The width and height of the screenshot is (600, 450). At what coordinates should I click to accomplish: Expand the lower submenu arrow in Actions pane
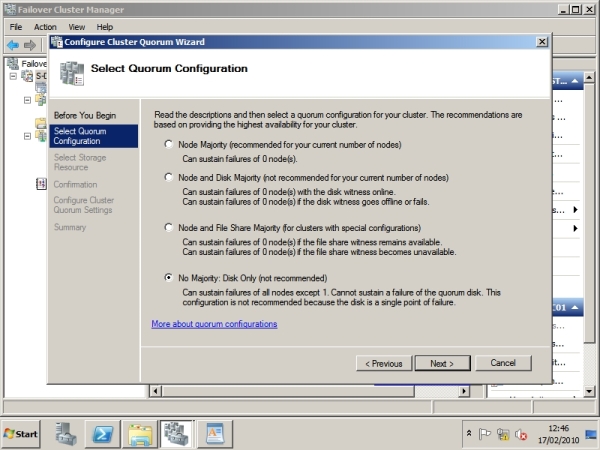(x=575, y=228)
